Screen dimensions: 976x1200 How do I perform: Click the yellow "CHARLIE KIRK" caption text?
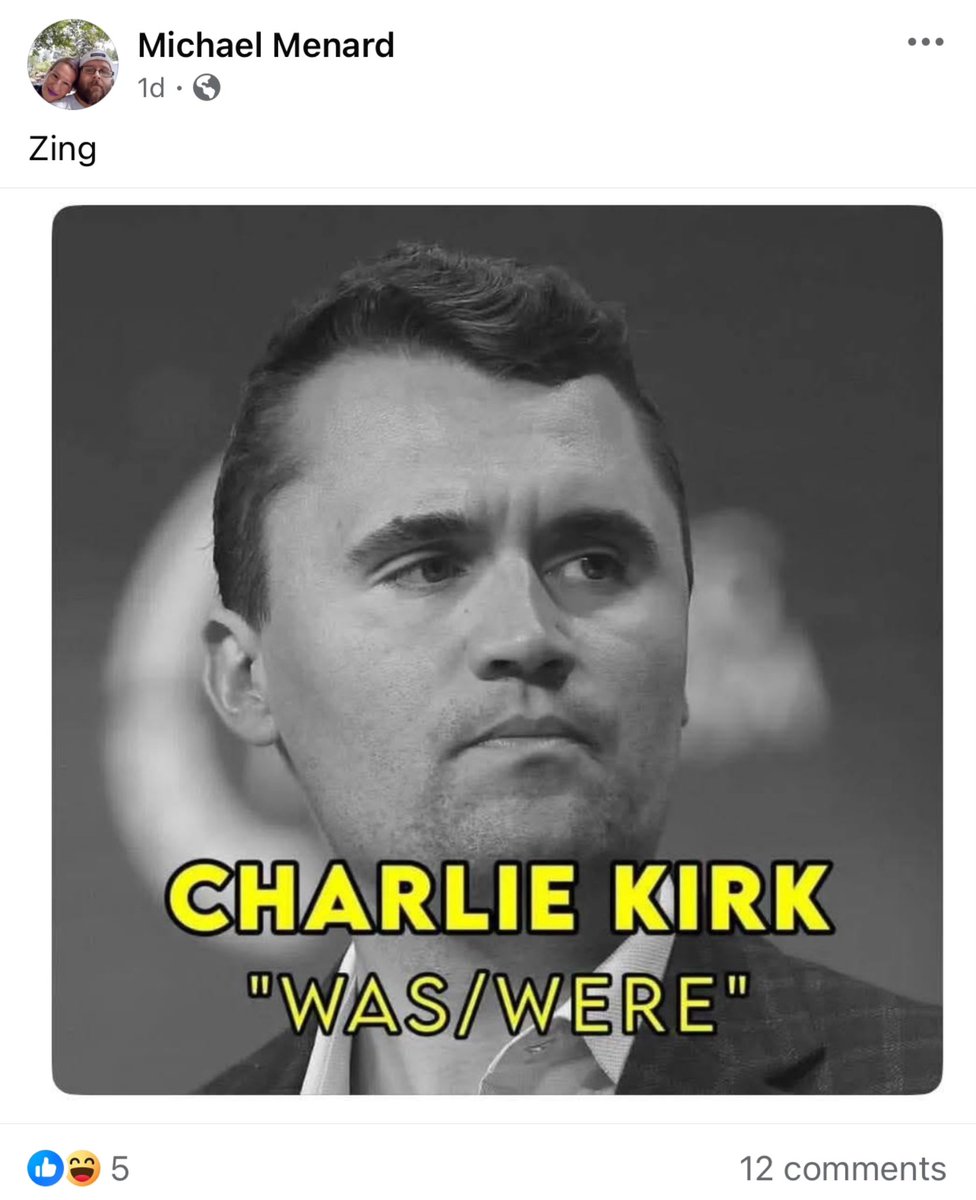click(497, 898)
